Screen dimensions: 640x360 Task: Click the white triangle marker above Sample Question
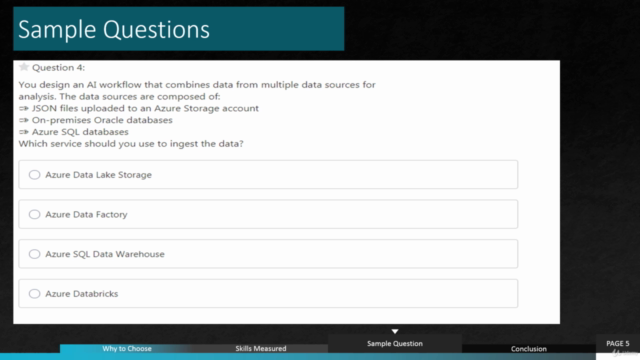[395, 331]
